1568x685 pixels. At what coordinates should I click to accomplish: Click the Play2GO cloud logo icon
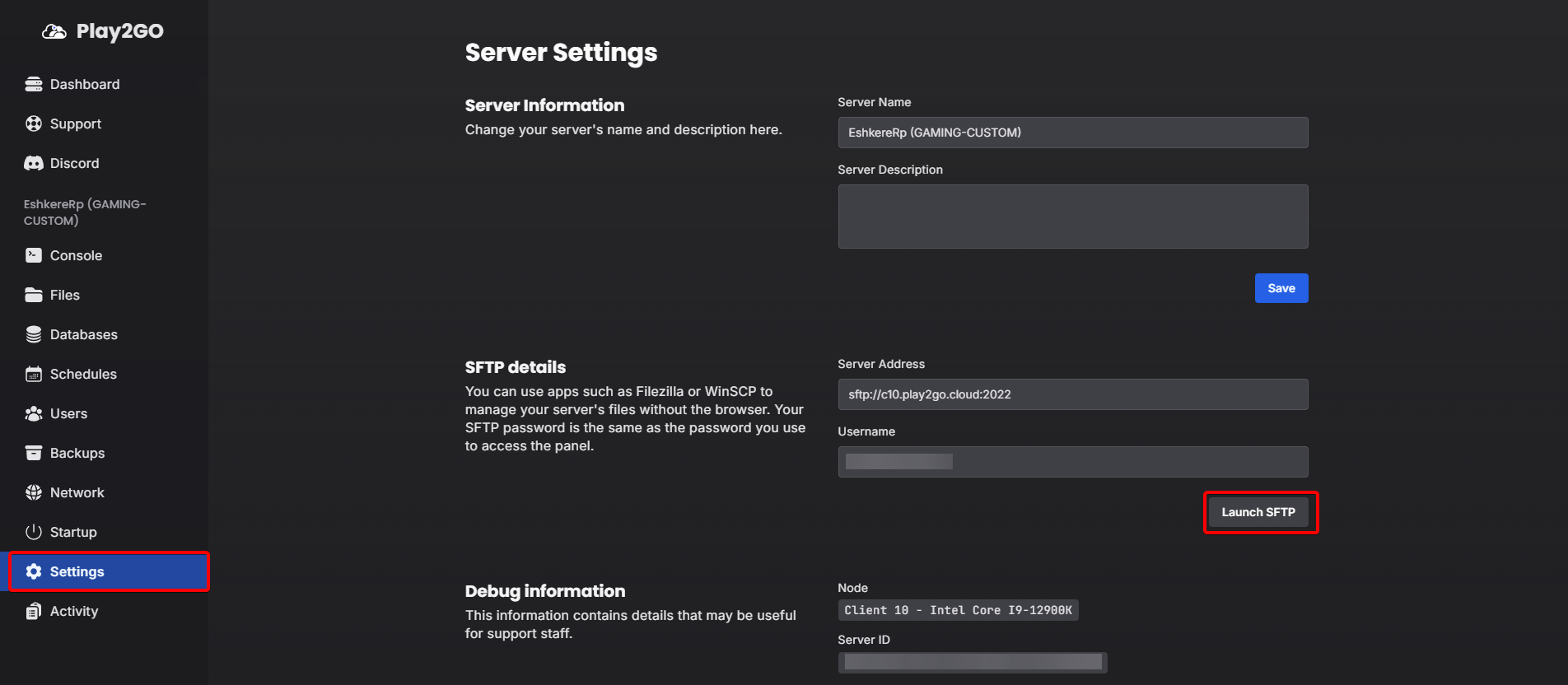tap(54, 31)
